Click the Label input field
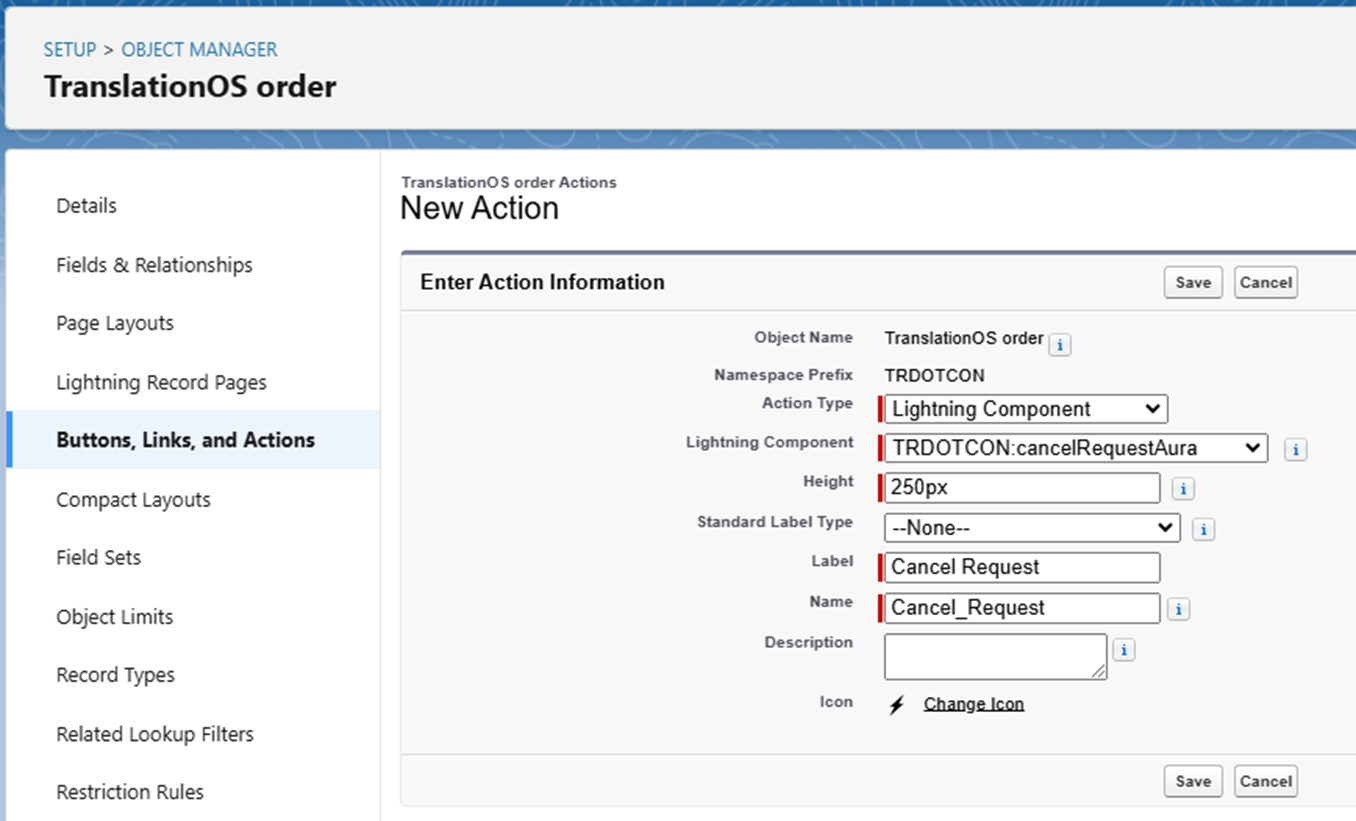 pos(1022,567)
